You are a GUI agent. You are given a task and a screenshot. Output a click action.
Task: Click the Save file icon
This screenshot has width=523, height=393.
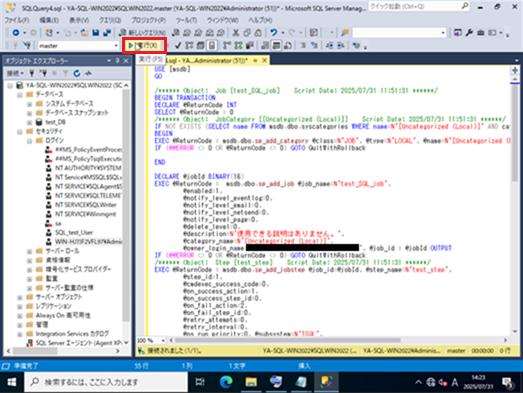tap(95, 33)
